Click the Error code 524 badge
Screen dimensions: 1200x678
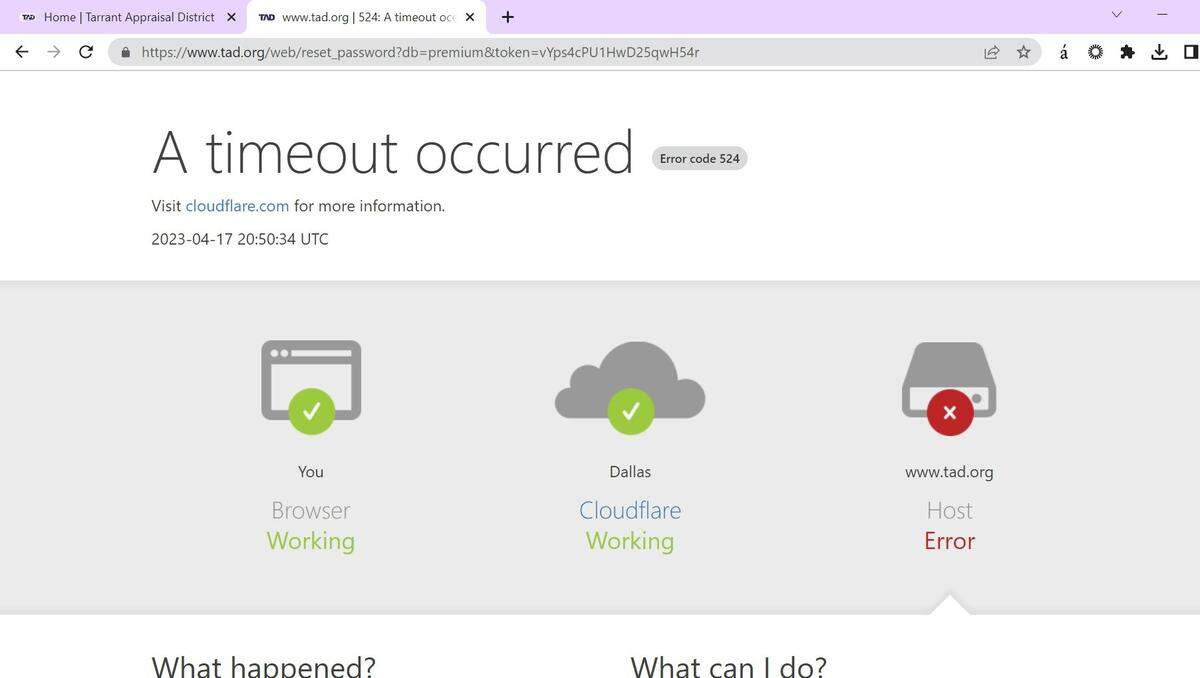(700, 158)
